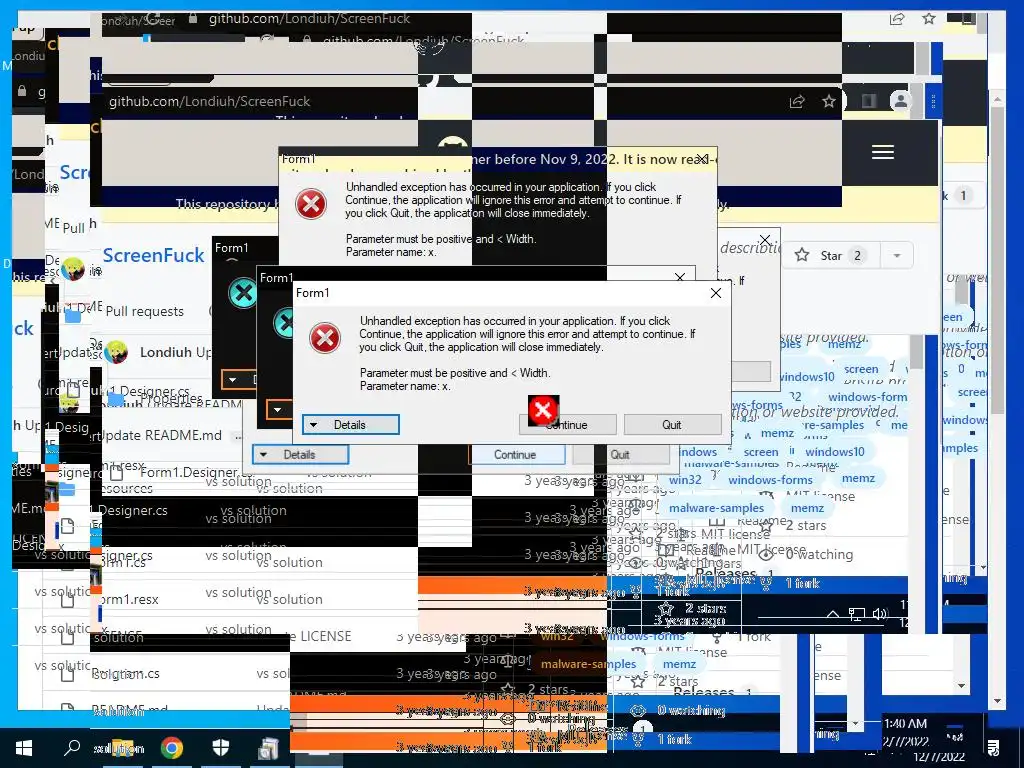Screen dimensions: 1024x768
Task: Star the ScreenFuck repository
Action: pos(830,255)
